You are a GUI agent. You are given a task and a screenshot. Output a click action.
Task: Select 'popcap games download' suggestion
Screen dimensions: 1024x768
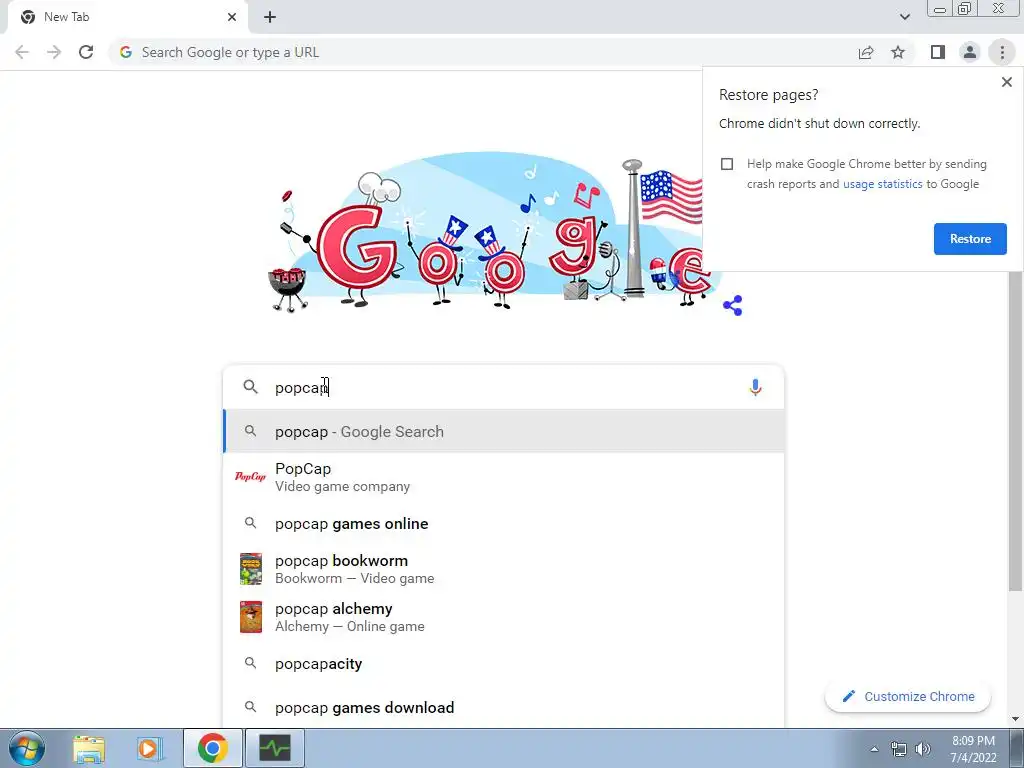point(503,707)
